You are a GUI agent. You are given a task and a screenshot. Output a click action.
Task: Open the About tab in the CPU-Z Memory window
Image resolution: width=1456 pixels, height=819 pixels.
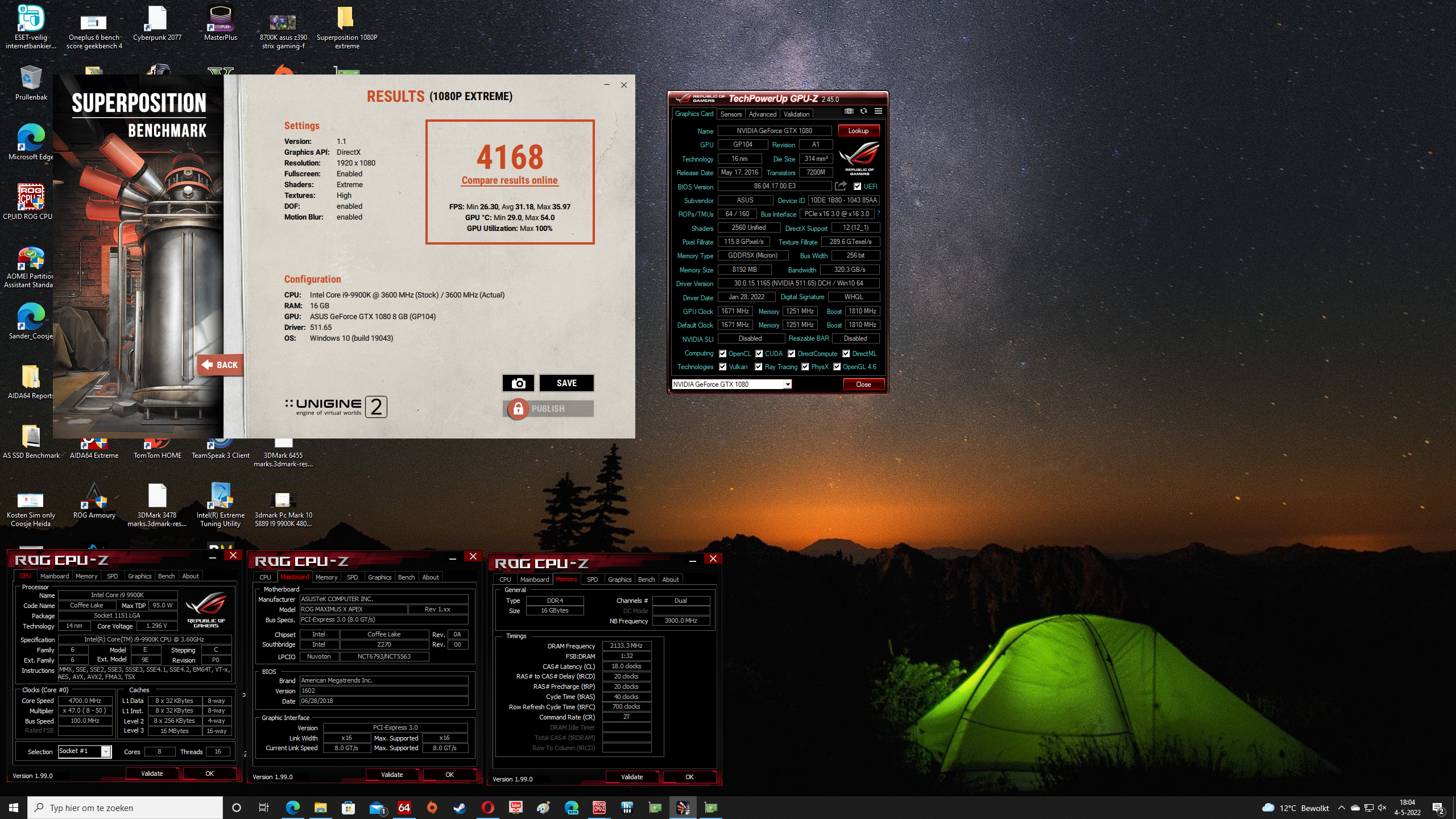(x=671, y=580)
